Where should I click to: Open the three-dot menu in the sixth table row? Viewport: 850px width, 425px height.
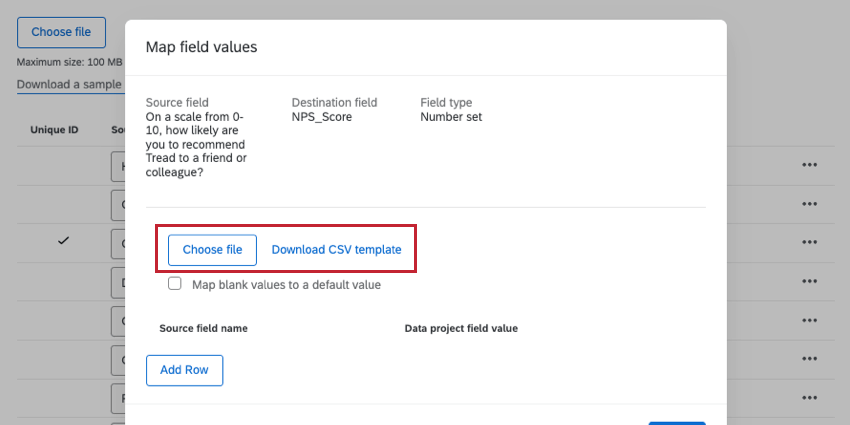click(810, 360)
